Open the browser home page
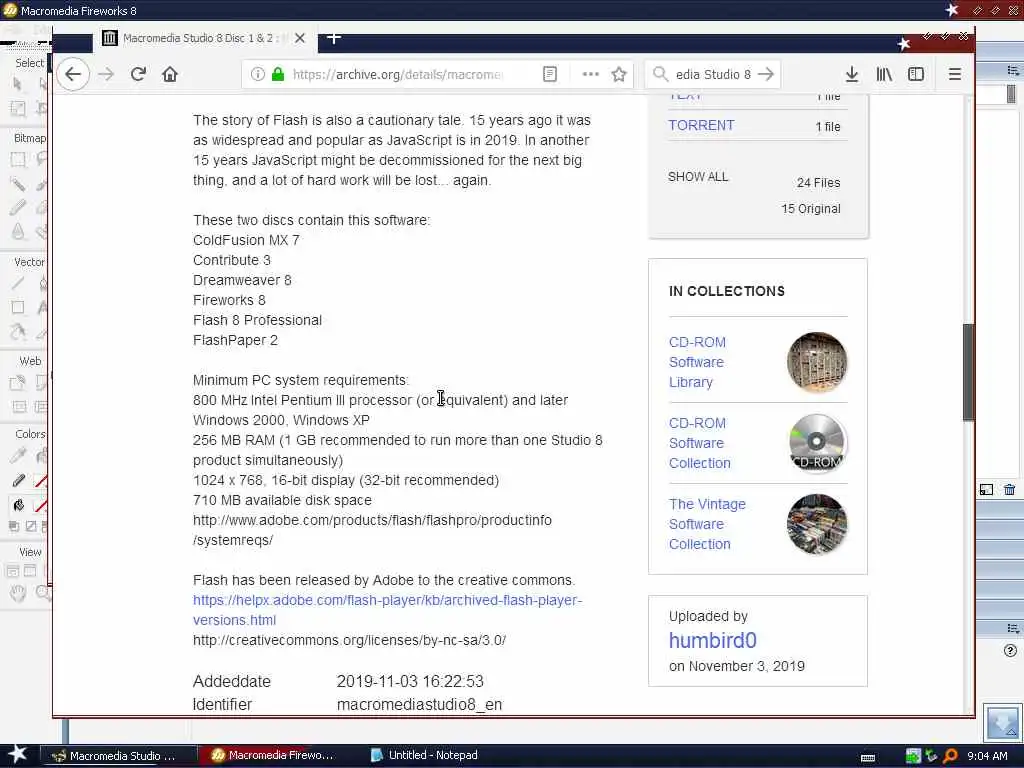This screenshot has width=1024, height=768. tap(170, 74)
